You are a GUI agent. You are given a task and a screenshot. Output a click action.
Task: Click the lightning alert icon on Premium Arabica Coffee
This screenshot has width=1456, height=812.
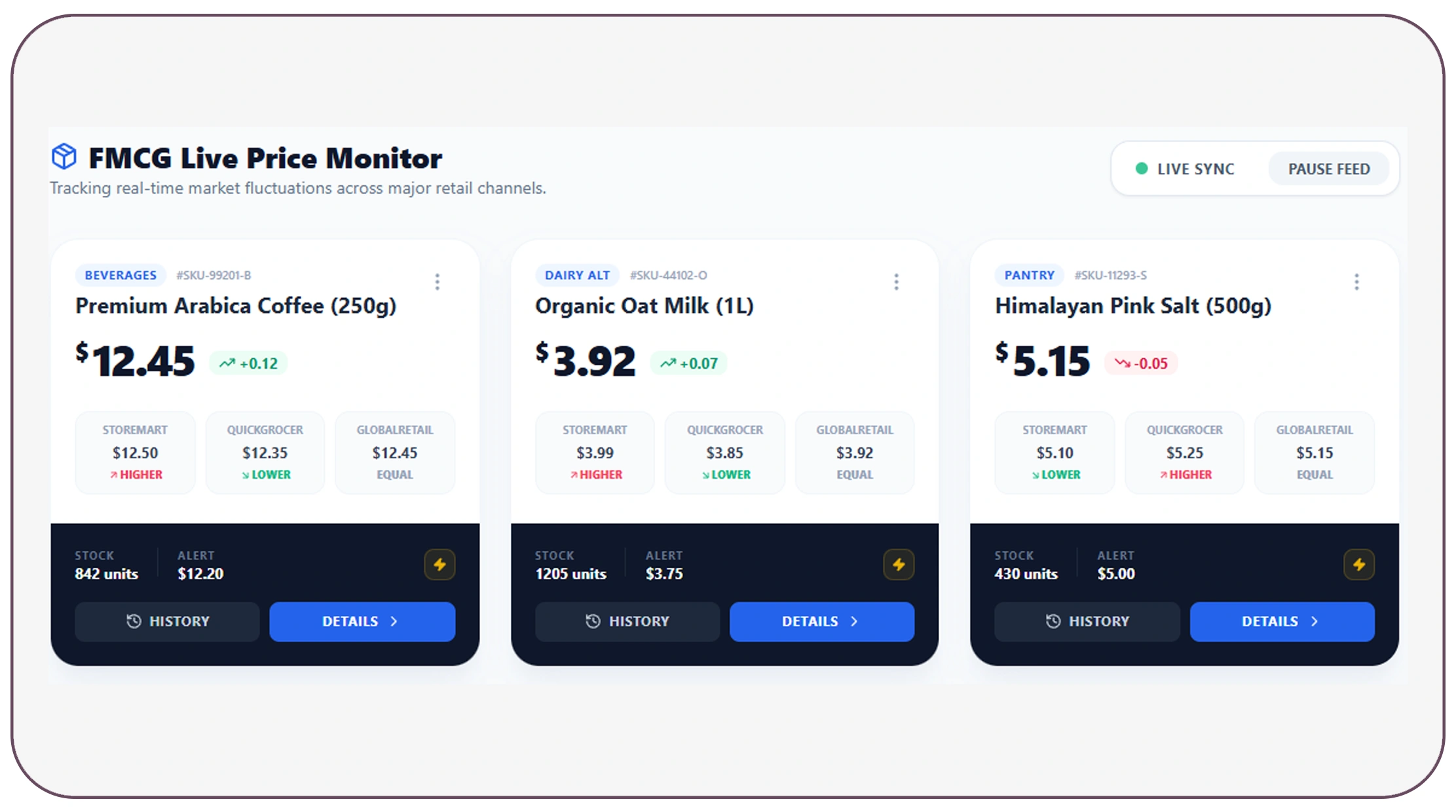pos(439,564)
